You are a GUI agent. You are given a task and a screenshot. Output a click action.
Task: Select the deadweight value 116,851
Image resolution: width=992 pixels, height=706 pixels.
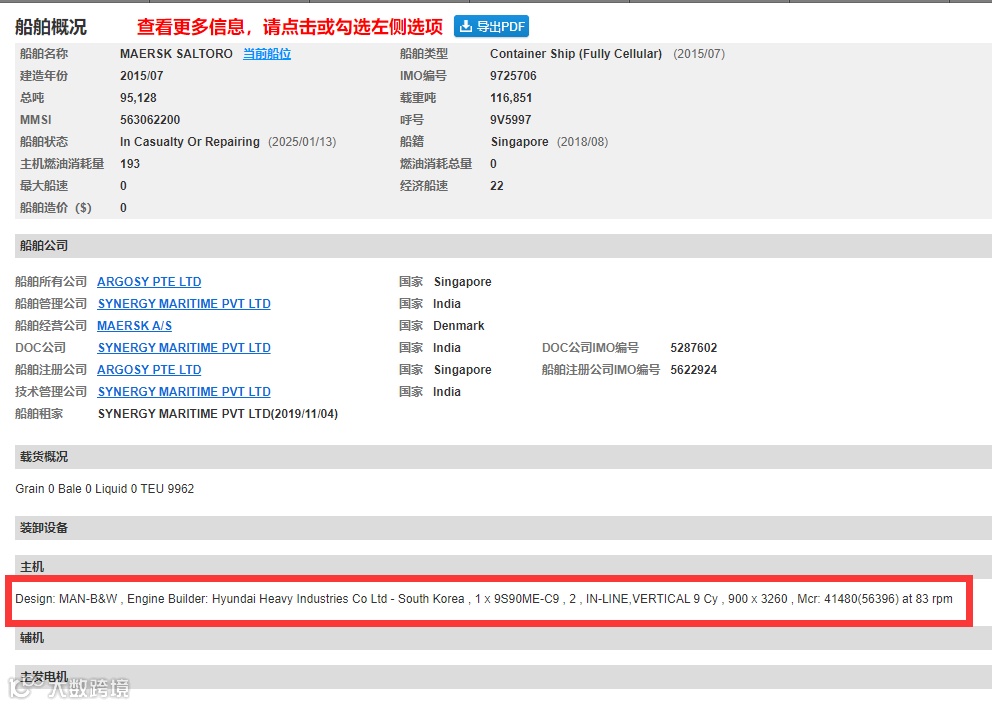511,98
